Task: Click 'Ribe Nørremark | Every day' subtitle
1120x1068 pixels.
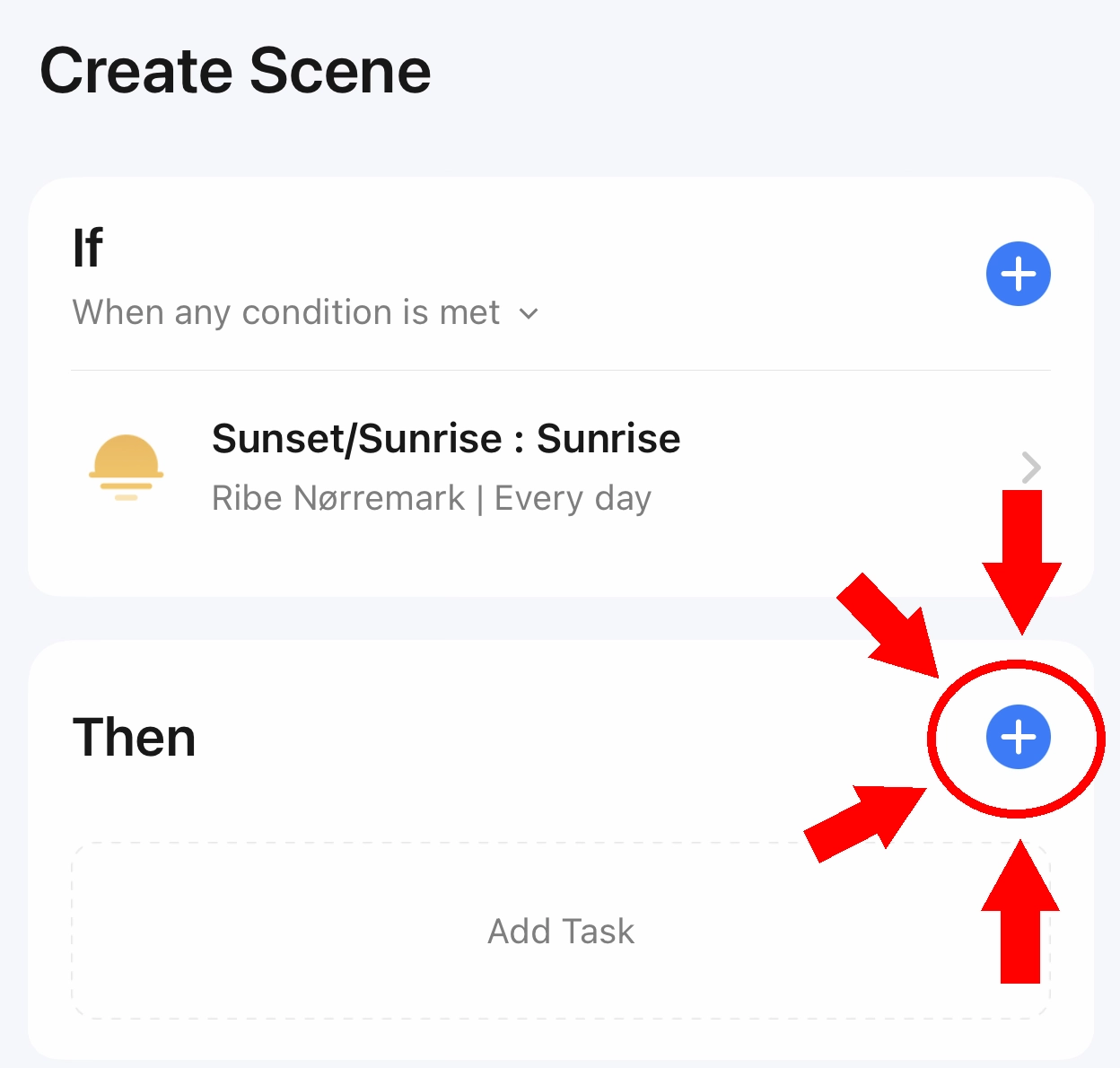Action: [x=432, y=498]
